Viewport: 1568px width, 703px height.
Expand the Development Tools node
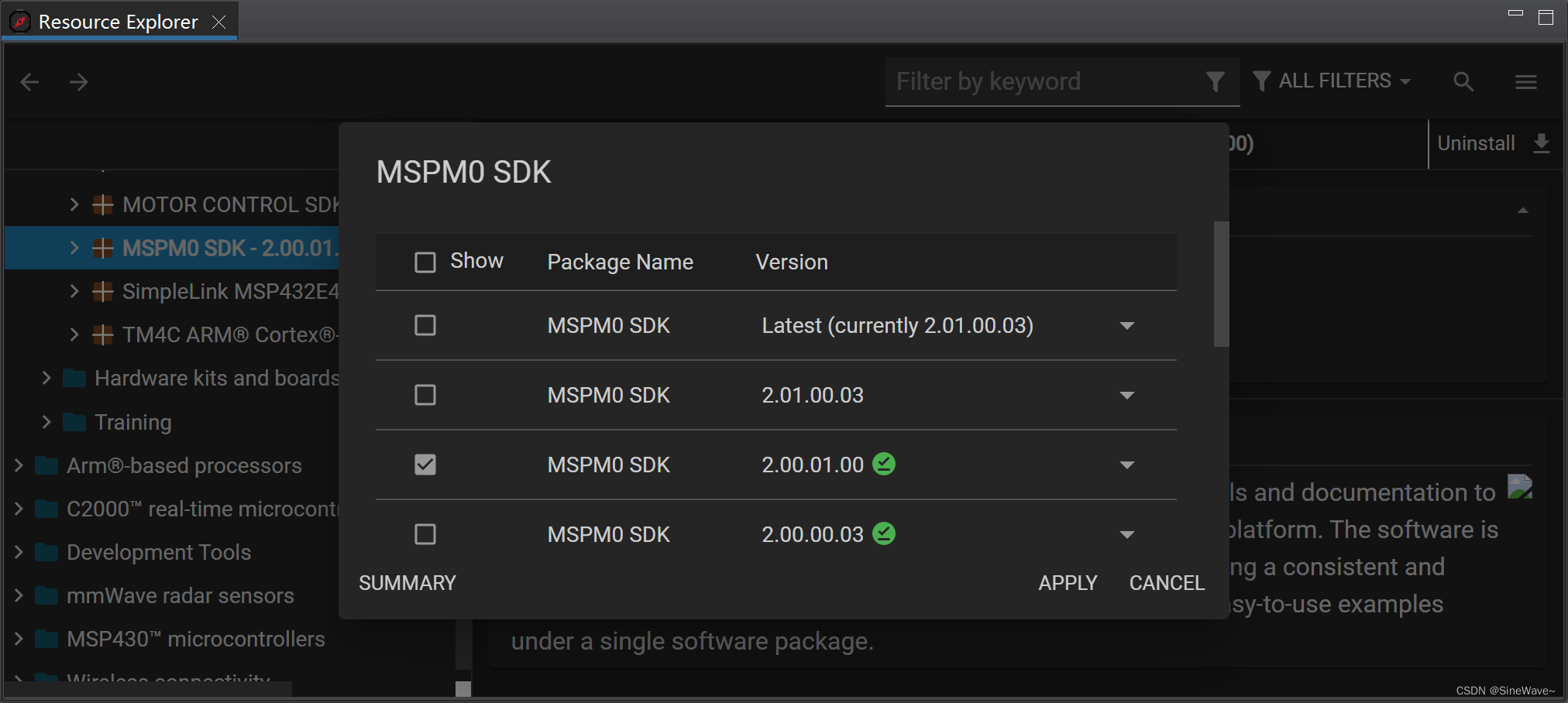19,552
